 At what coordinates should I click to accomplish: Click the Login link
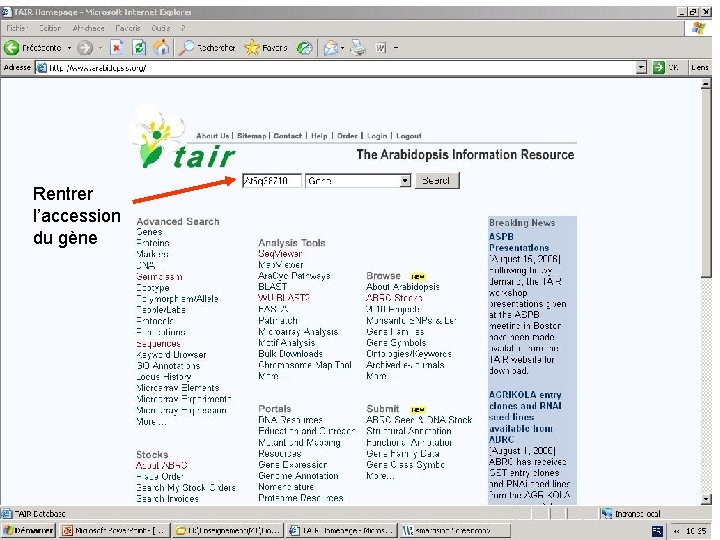377,136
